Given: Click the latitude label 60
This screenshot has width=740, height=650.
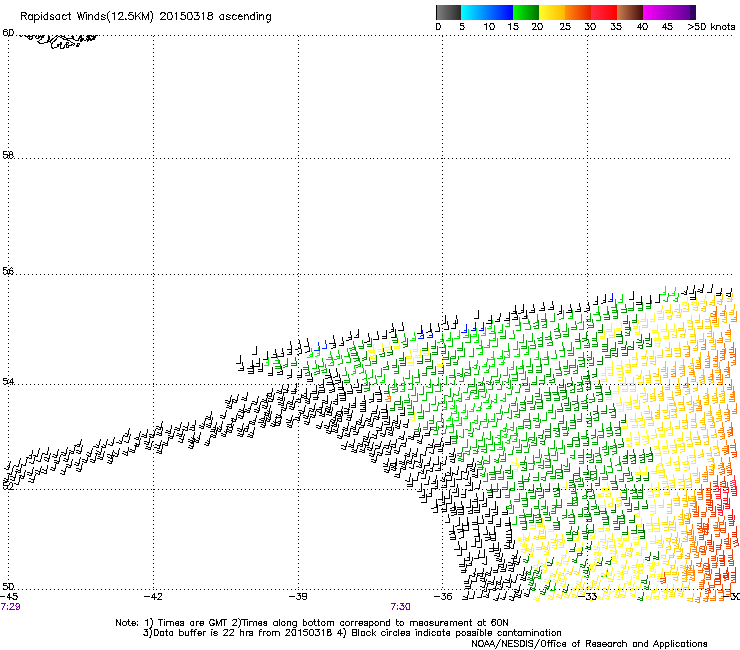Looking at the screenshot, I should point(8,33).
